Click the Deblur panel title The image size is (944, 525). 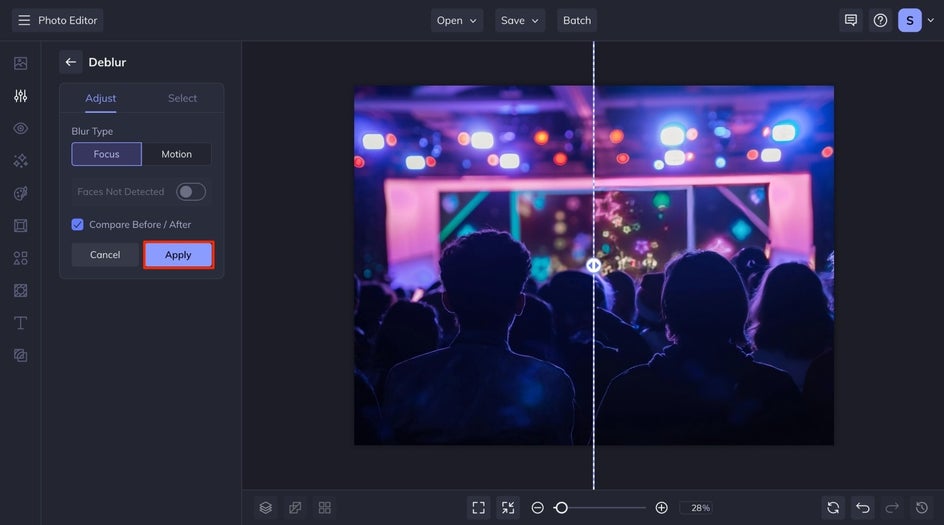pos(107,62)
